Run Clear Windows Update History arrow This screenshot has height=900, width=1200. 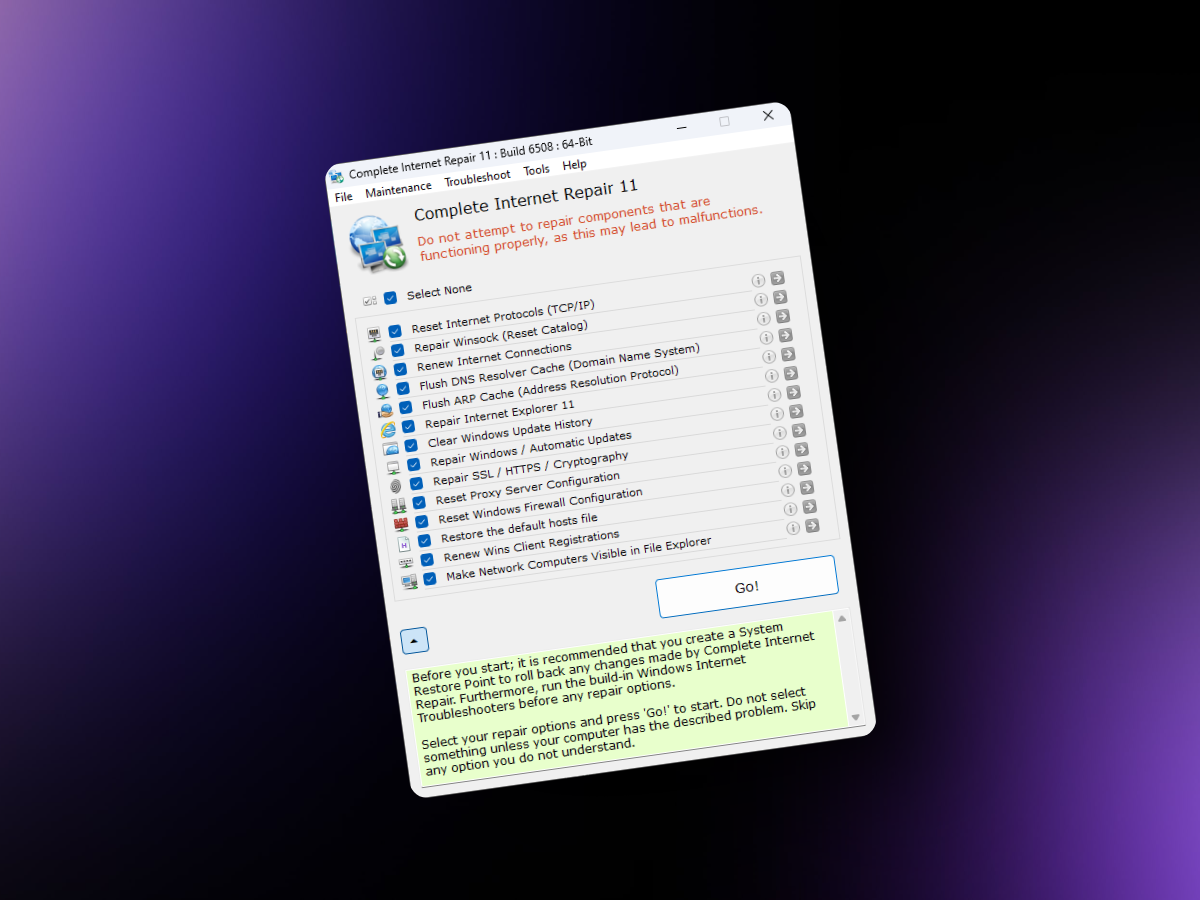(x=794, y=392)
